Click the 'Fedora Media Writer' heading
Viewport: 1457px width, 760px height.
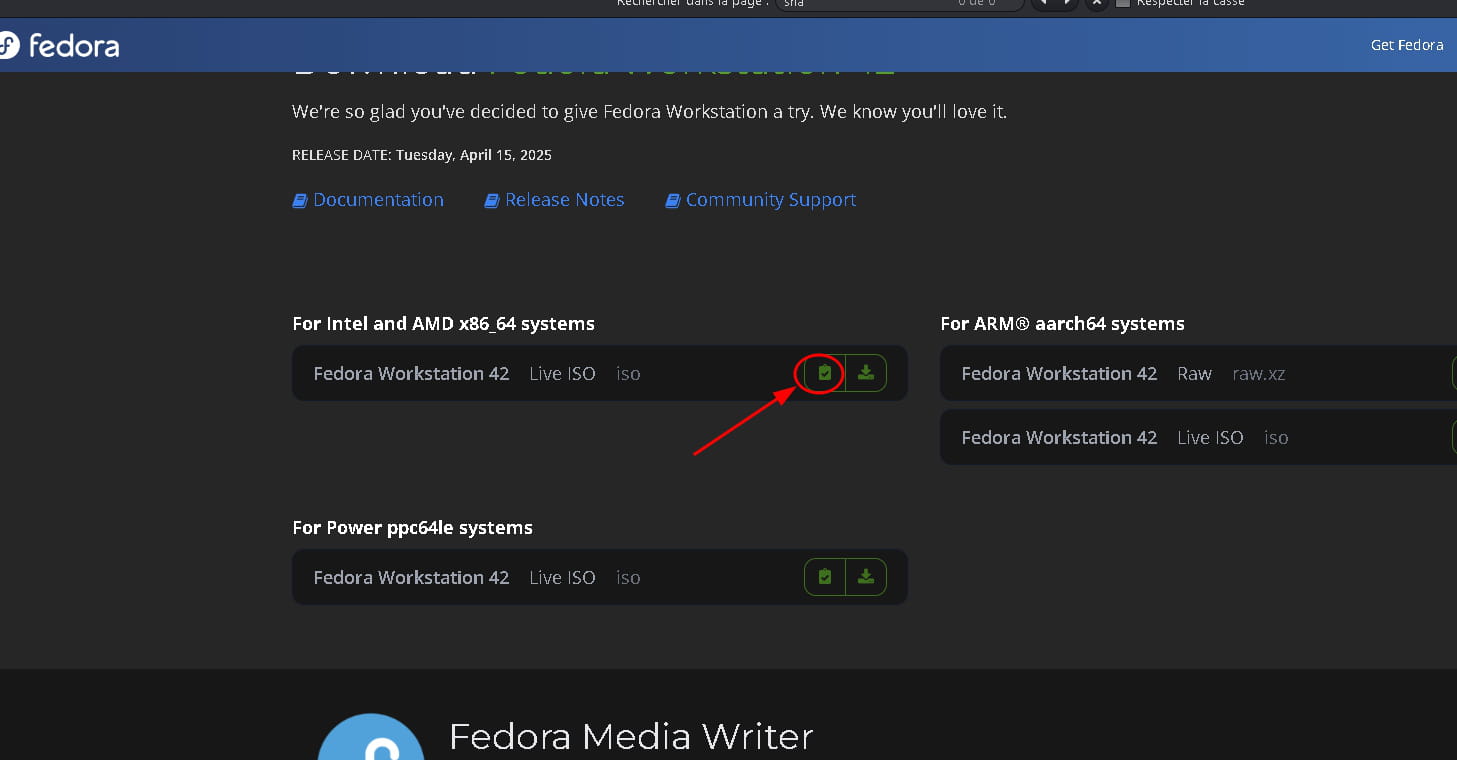click(x=631, y=737)
